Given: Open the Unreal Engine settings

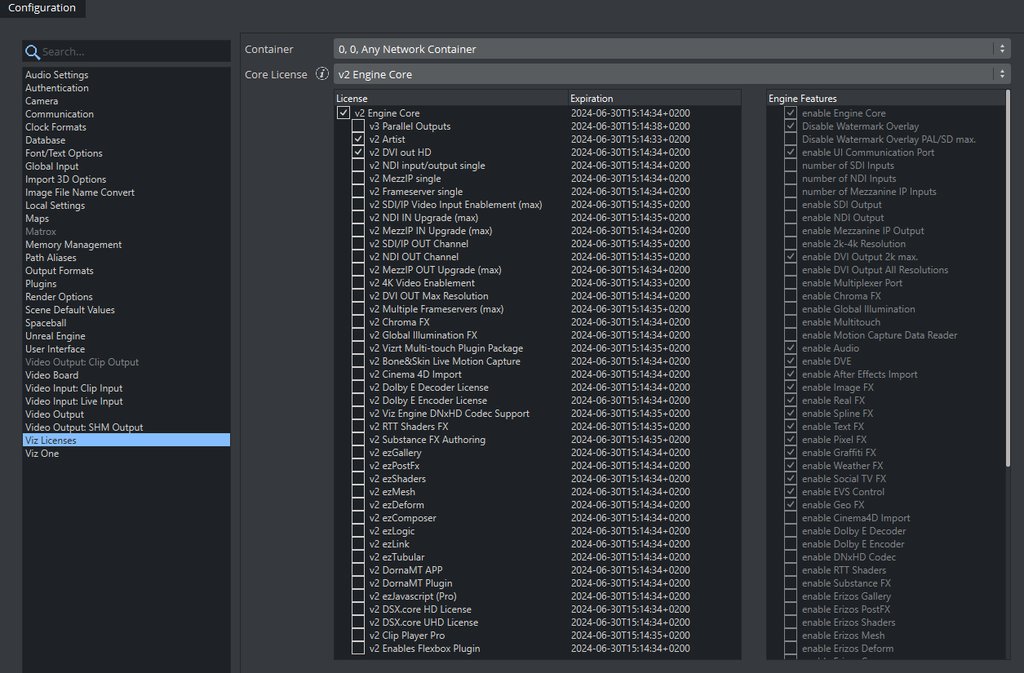Looking at the screenshot, I should pos(55,336).
